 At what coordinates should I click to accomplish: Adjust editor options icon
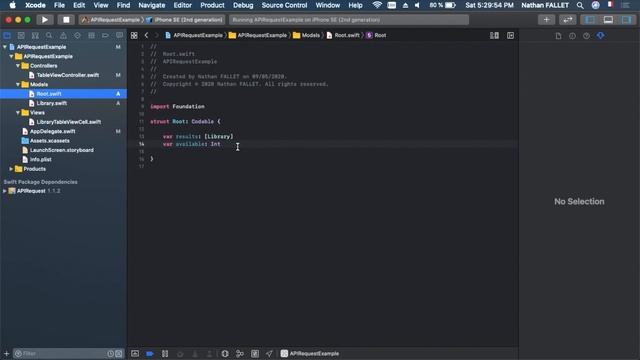coord(494,36)
